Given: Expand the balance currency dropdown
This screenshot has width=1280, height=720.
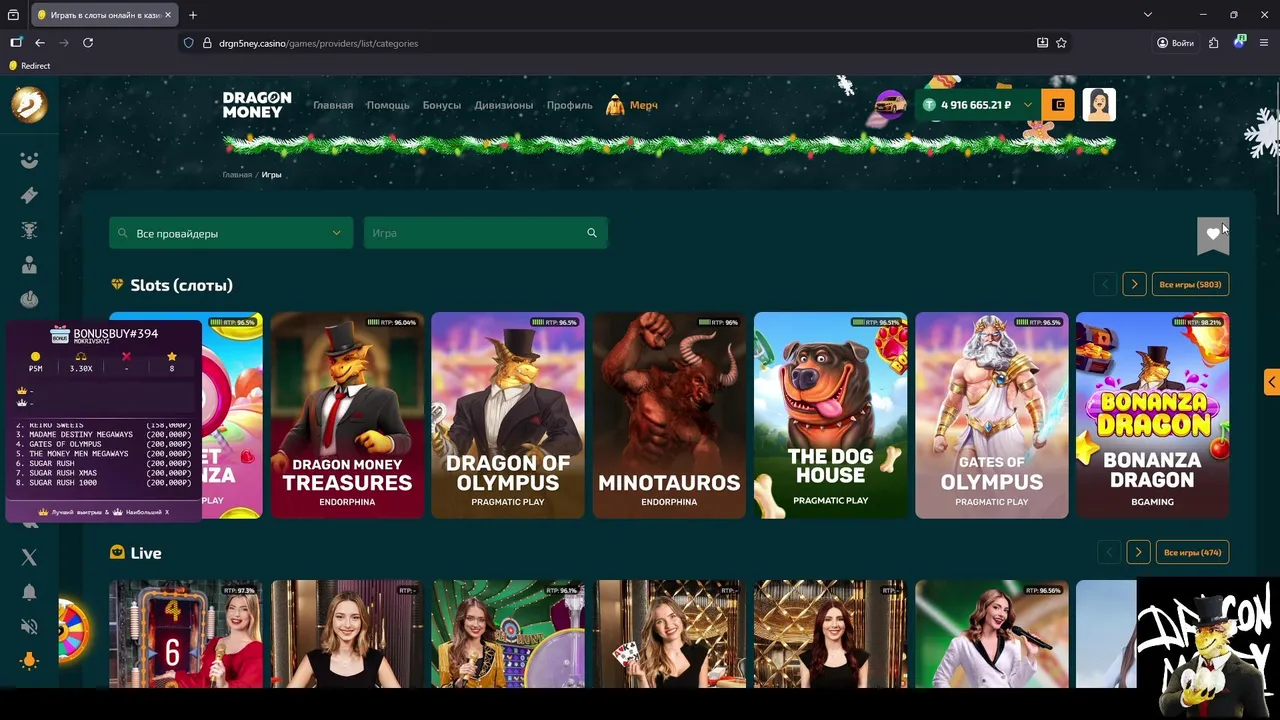Looking at the screenshot, I should 1027,105.
